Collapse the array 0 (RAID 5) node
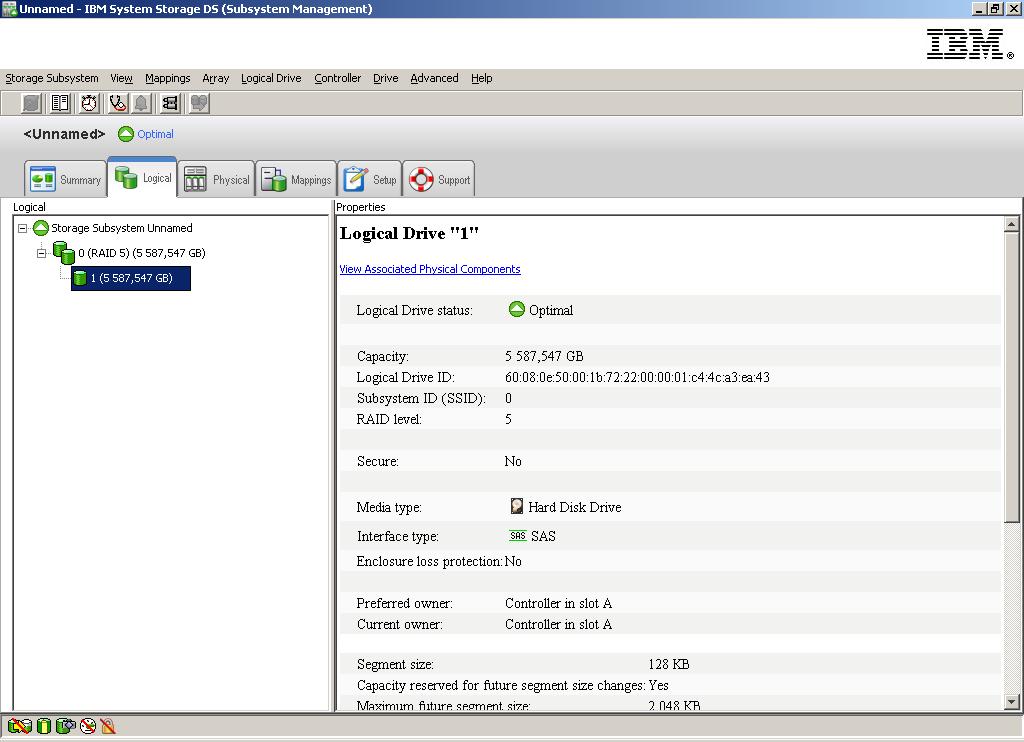This screenshot has width=1024, height=742. (x=42, y=253)
